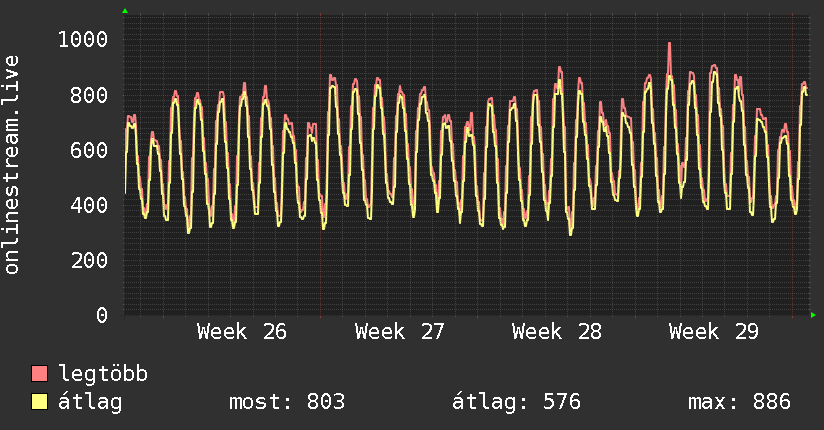Click the max: 886 statistic

coord(739,402)
